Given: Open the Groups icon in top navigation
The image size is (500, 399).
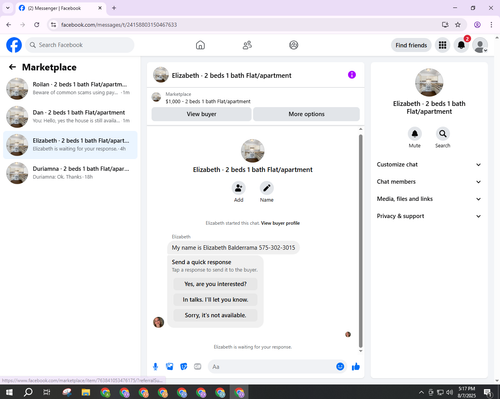Looking at the screenshot, I should tap(294, 45).
